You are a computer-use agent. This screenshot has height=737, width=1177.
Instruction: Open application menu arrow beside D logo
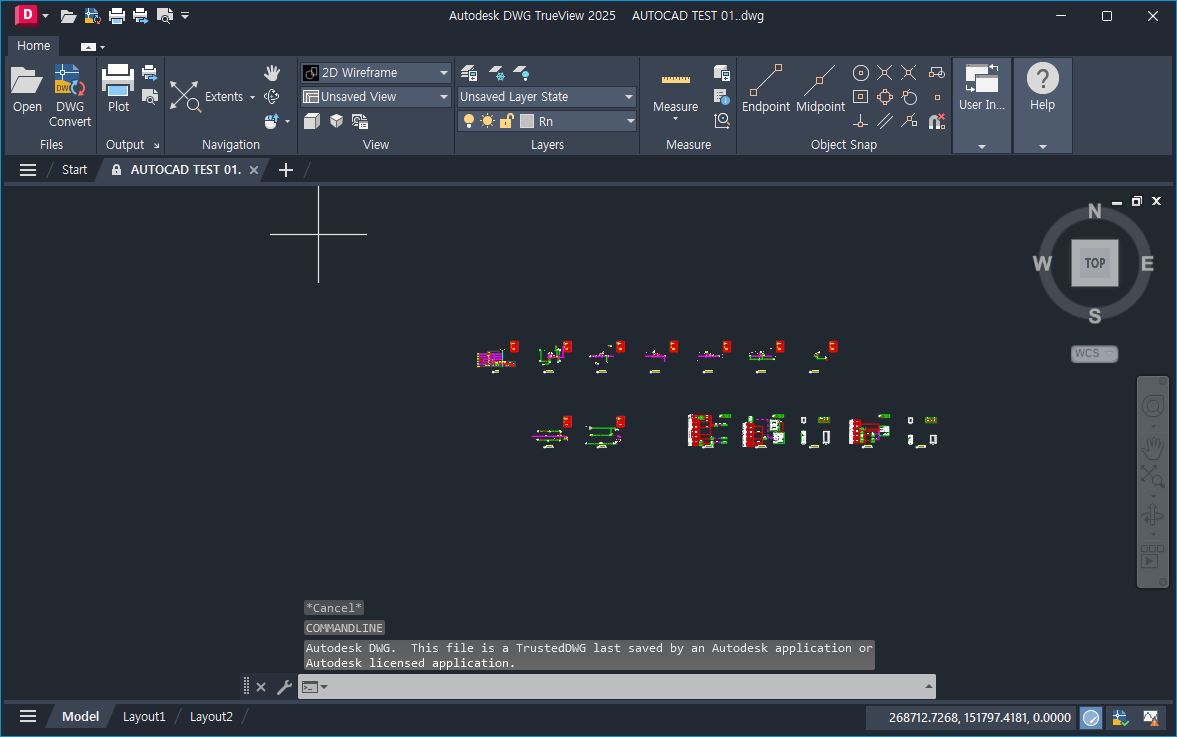(x=45, y=16)
